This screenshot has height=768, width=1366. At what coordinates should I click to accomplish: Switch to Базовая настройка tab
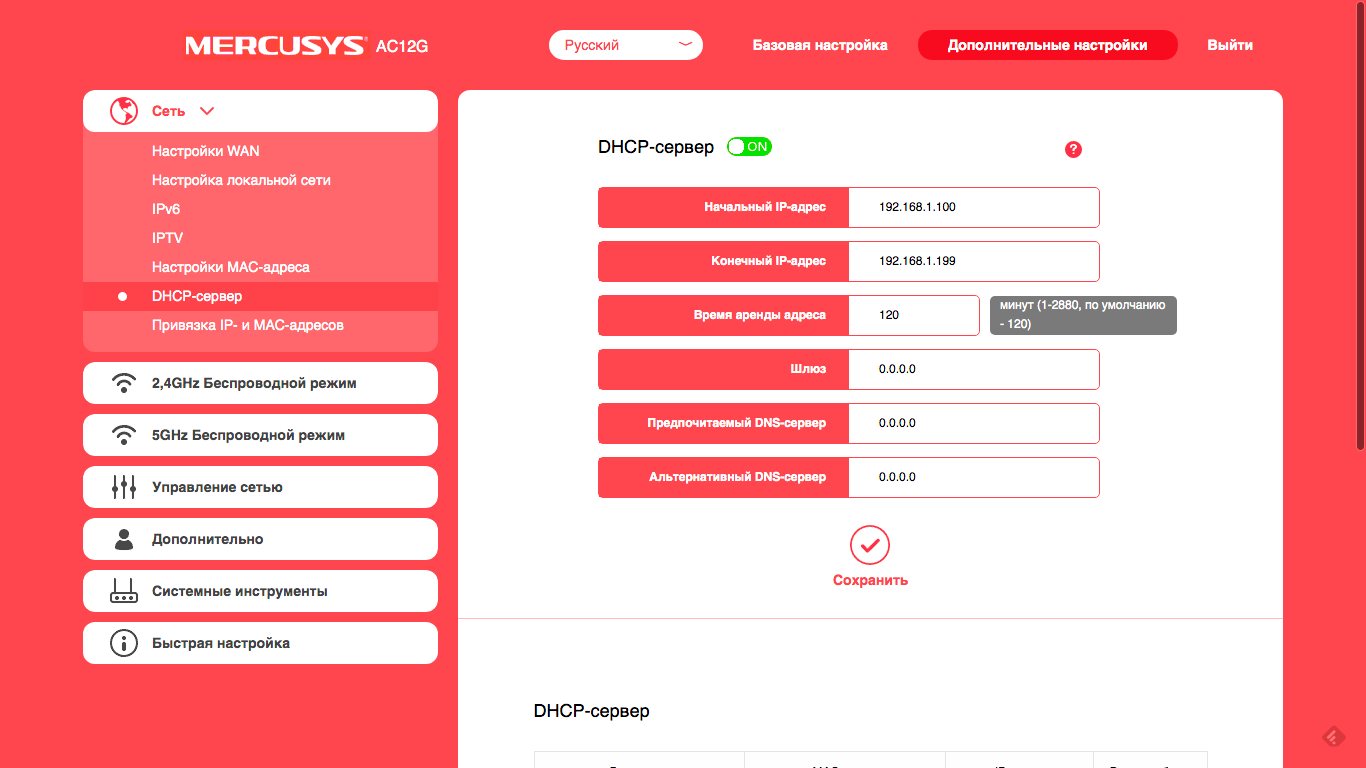pyautogui.click(x=819, y=45)
